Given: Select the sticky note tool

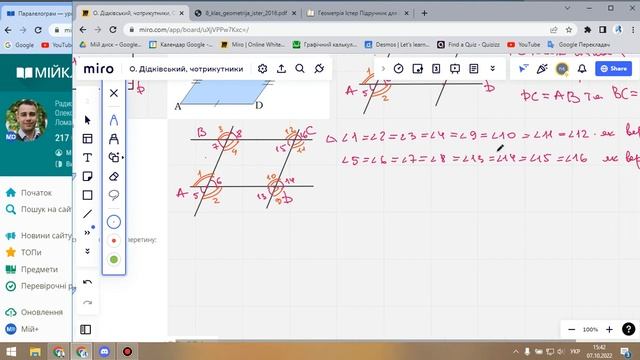Looking at the screenshot, I should (87, 176).
